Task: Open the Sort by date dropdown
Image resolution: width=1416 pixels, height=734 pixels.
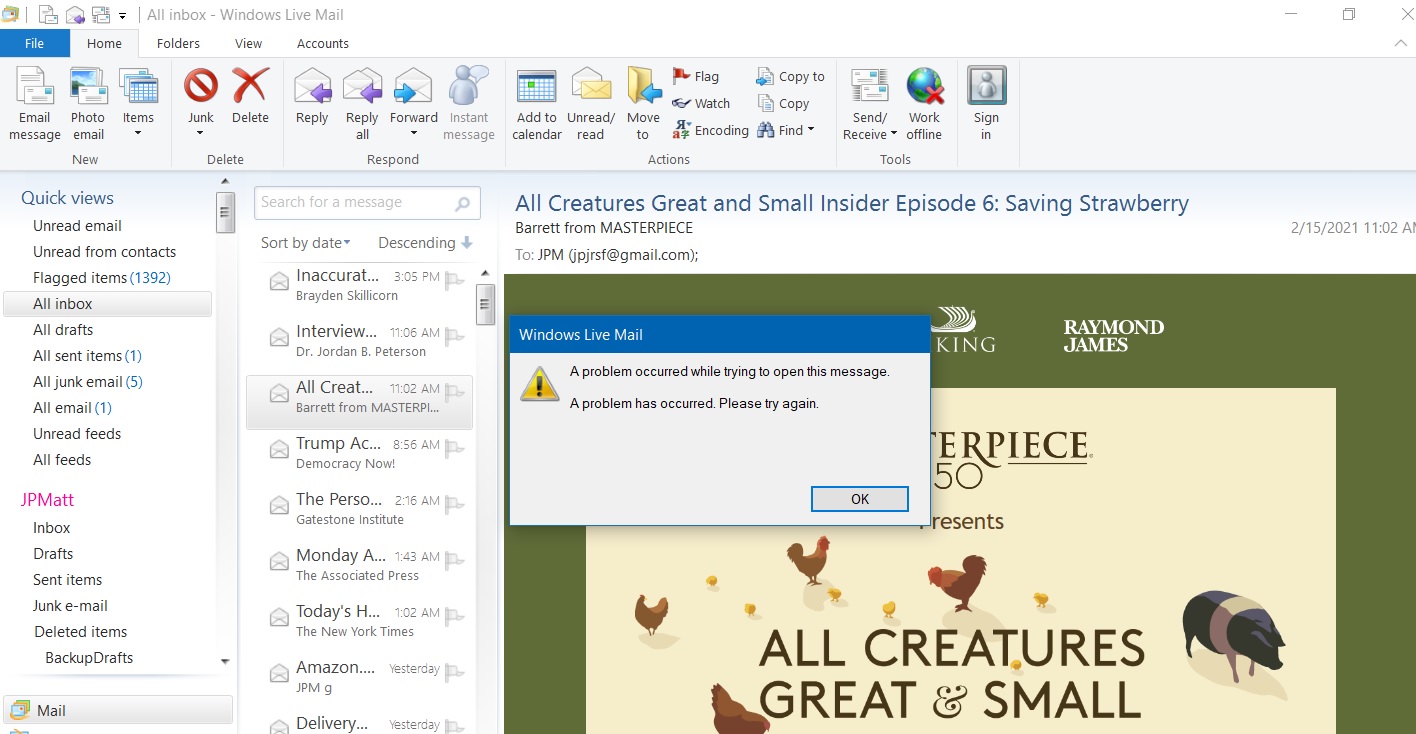Action: [x=306, y=243]
